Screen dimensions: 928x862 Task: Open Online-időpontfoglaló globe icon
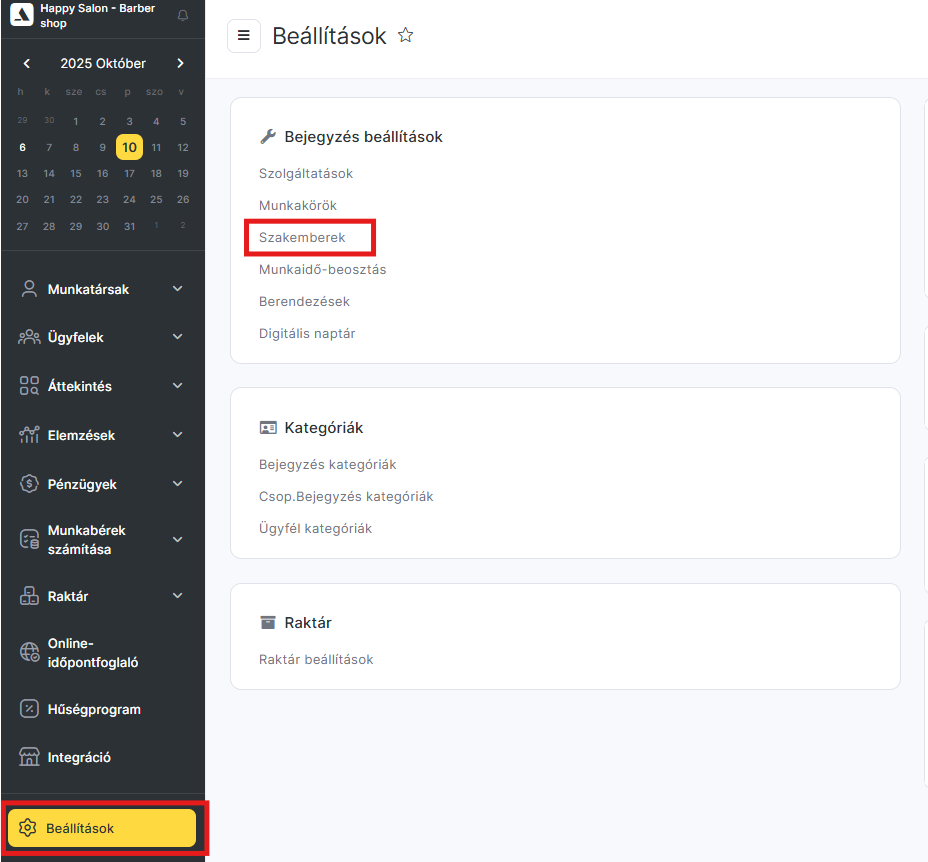click(x=29, y=653)
